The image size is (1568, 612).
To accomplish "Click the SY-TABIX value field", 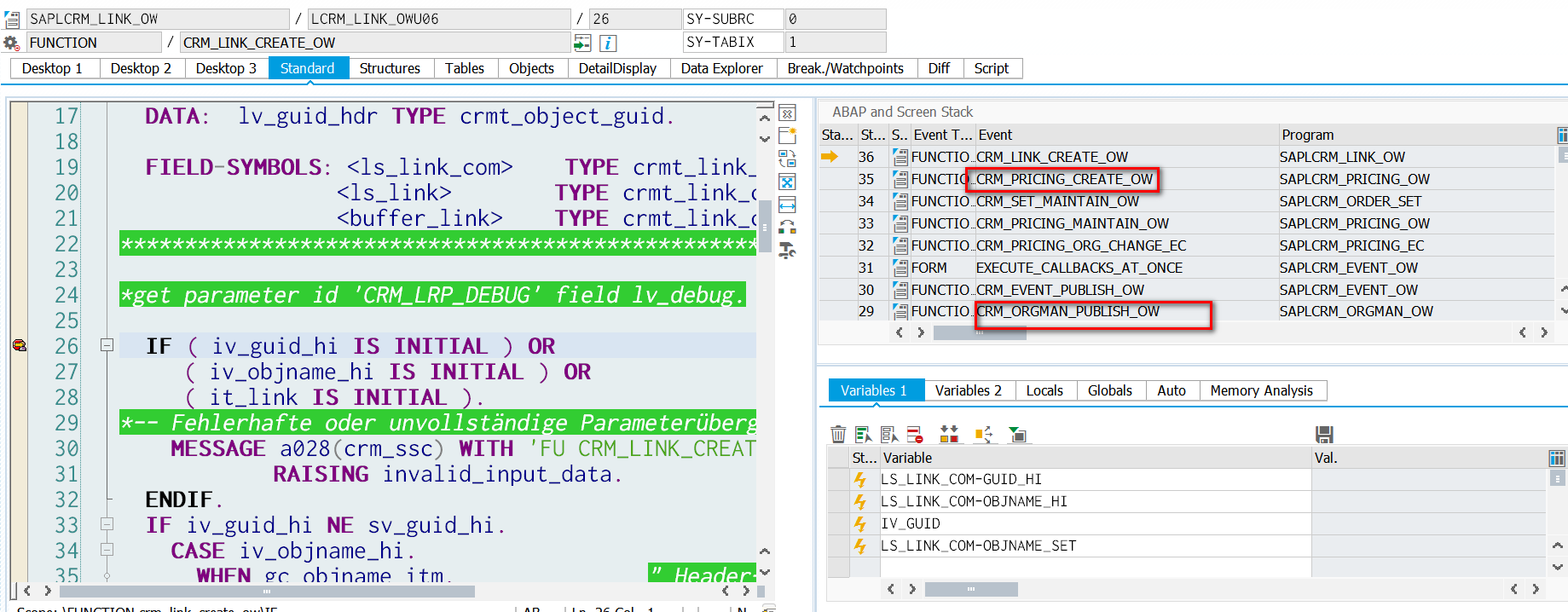I will click(x=835, y=42).
